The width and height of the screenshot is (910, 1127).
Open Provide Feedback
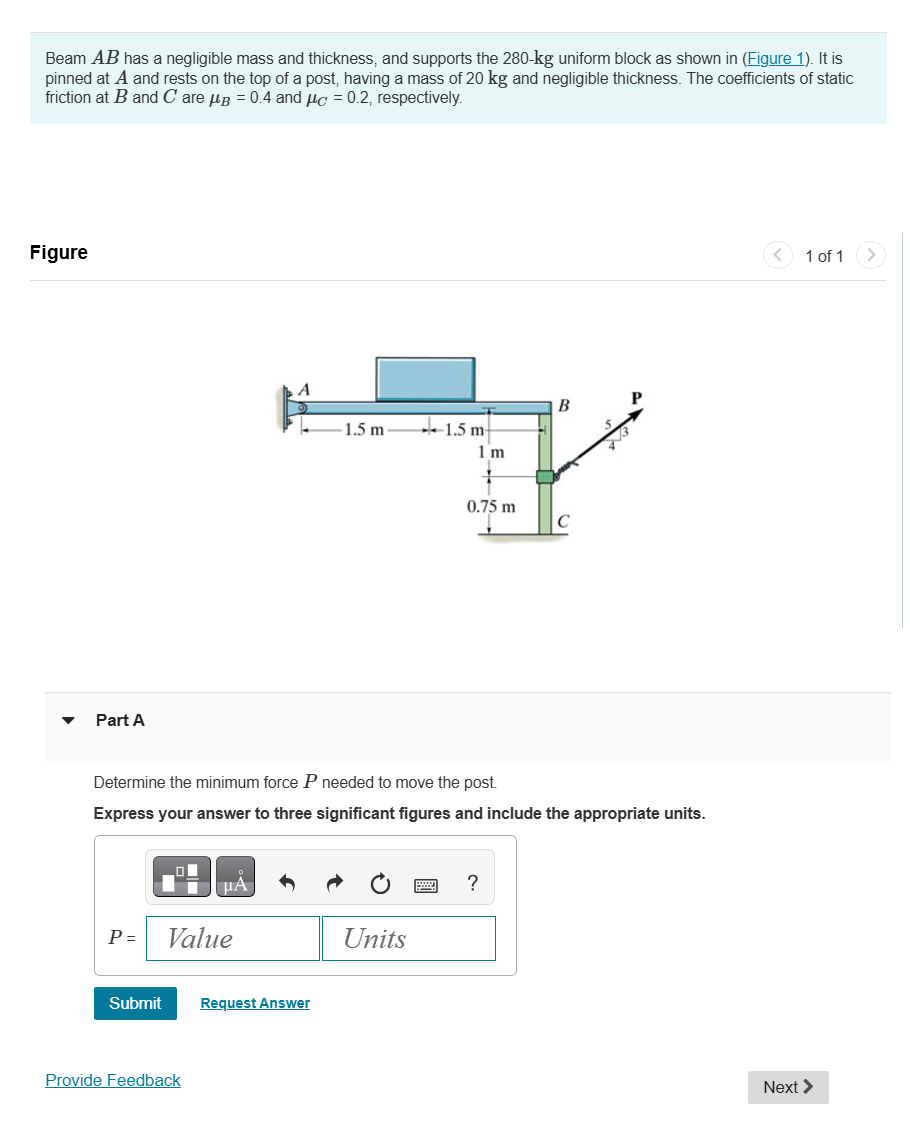tap(112, 1080)
